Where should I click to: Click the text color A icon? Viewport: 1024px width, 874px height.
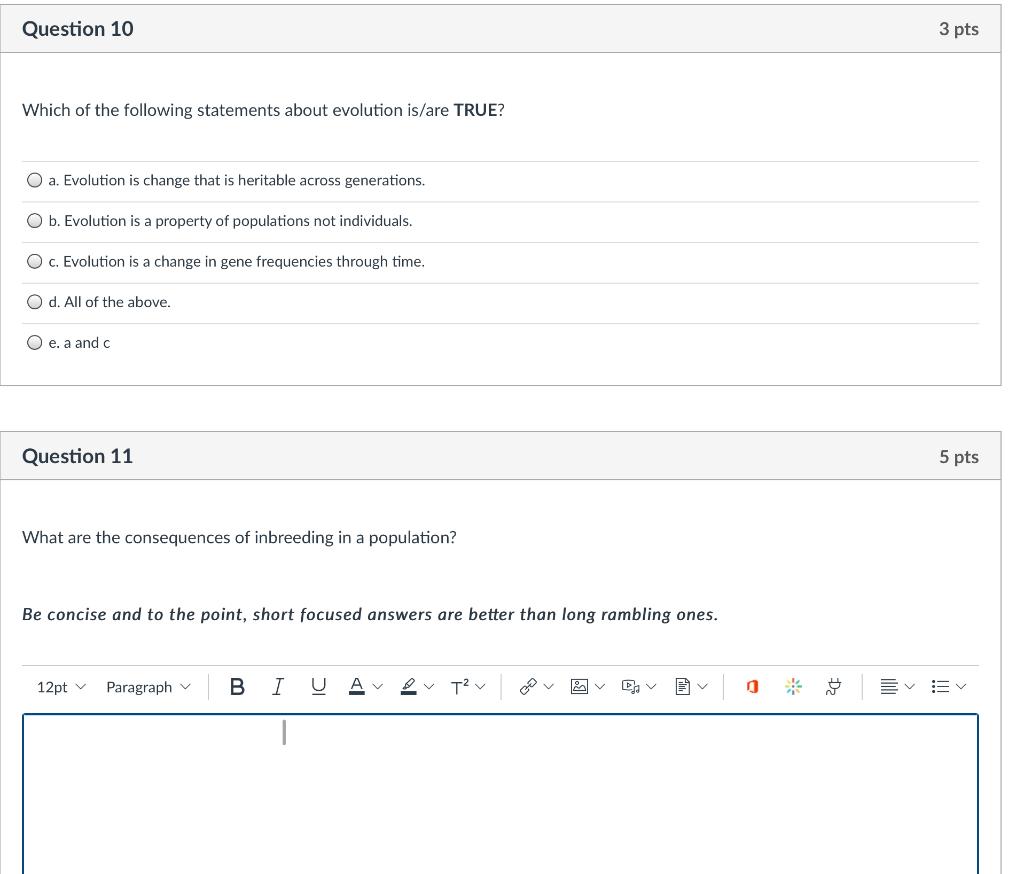point(357,687)
